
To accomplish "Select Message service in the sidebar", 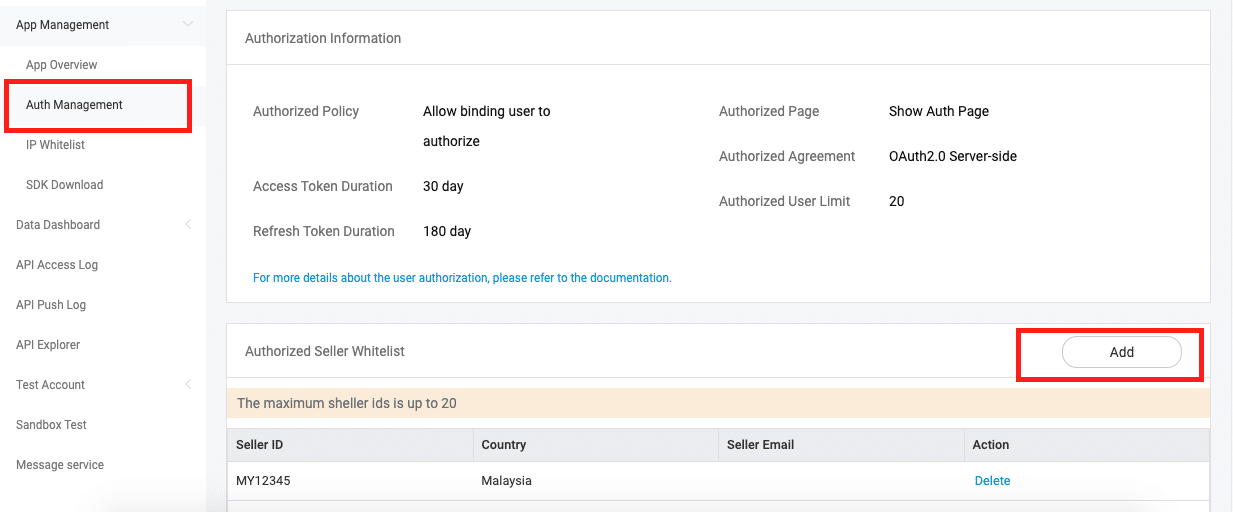I will [x=60, y=465].
